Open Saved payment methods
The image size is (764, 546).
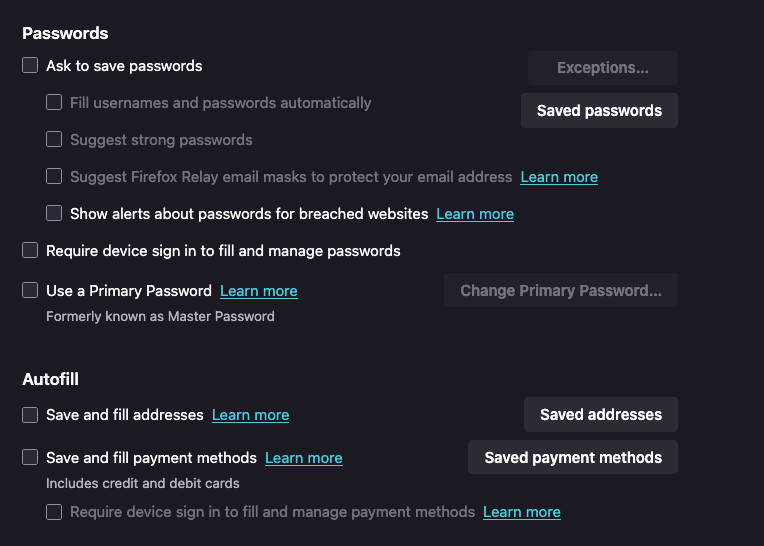573,458
